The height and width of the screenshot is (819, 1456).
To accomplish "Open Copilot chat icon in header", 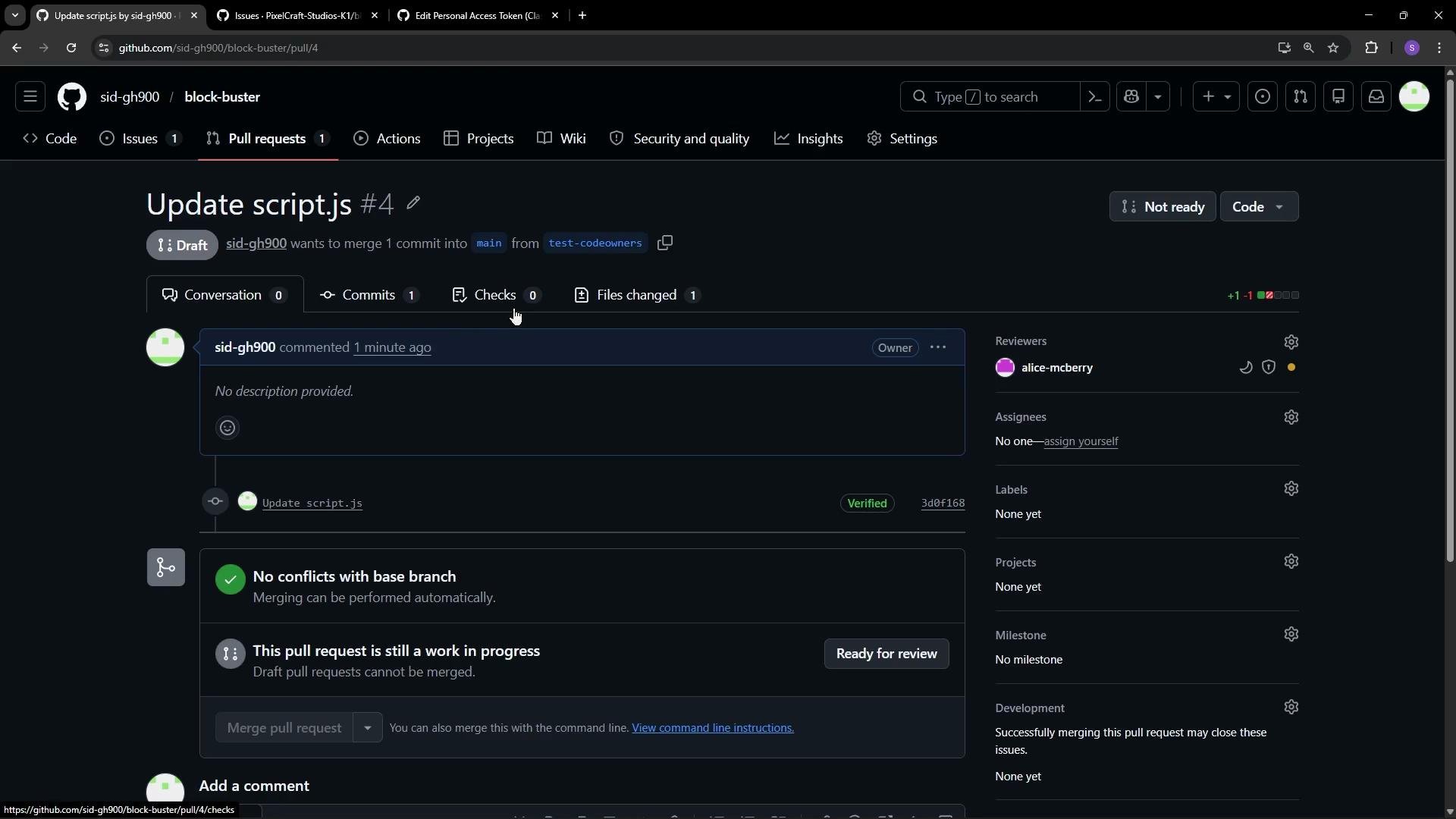I will [x=1131, y=97].
